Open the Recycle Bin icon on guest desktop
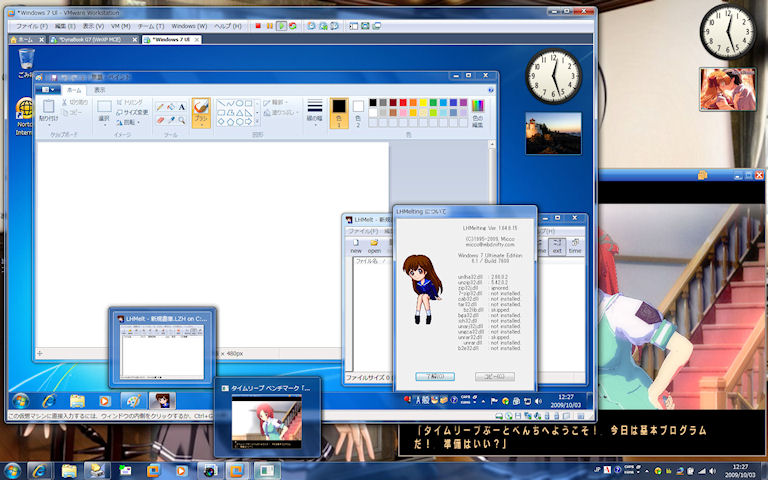 pos(25,63)
